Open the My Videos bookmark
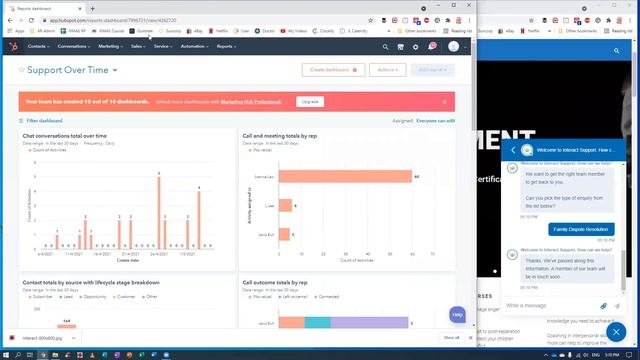Viewport: 640px width, 360px height. point(293,31)
